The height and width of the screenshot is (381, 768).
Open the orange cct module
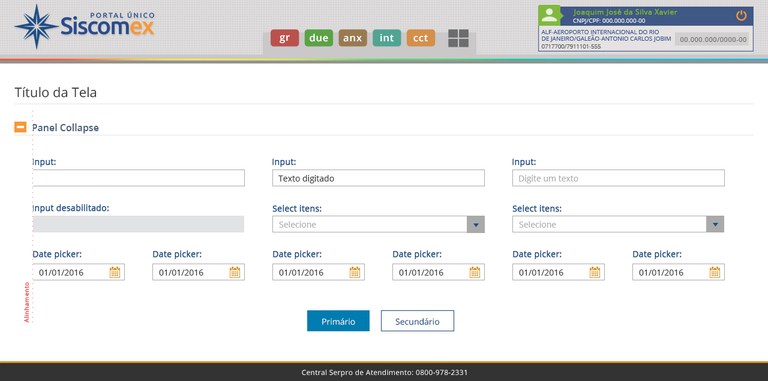click(x=421, y=38)
